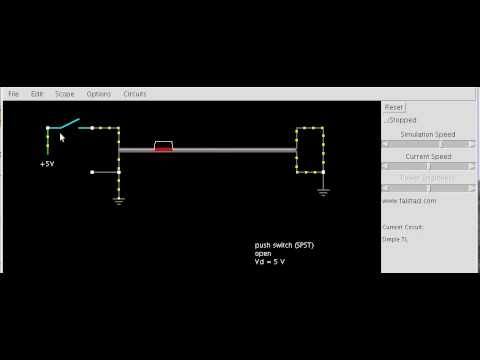
Task: Click the 'Vd = 5 V' readout
Action: pyautogui.click(x=270, y=262)
